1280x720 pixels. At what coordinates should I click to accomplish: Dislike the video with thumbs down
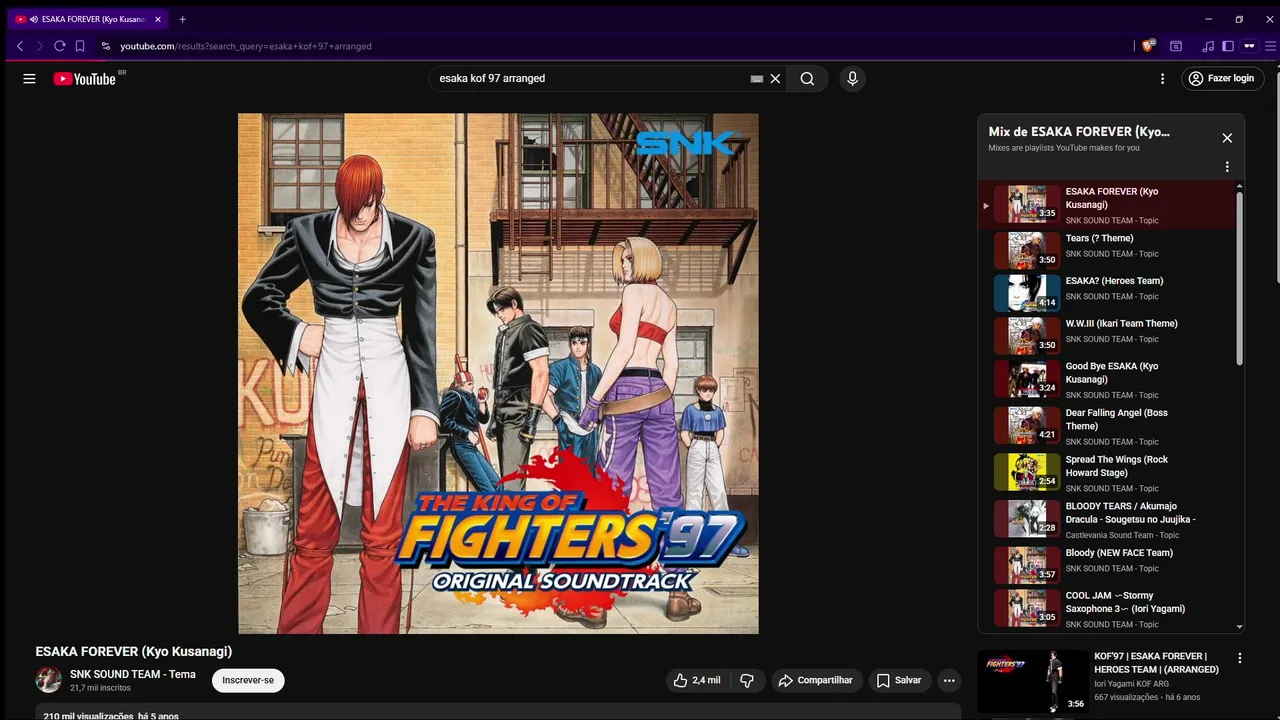[747, 680]
